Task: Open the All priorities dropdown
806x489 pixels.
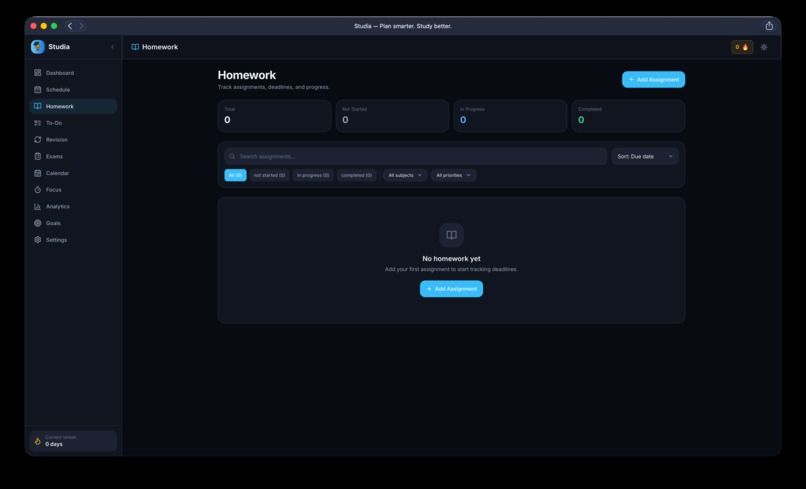Action: pyautogui.click(x=453, y=175)
